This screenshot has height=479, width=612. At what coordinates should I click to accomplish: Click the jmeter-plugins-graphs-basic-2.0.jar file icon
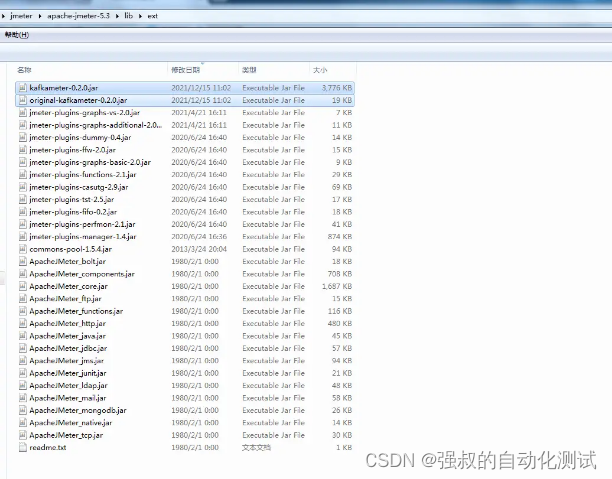click(x=23, y=162)
